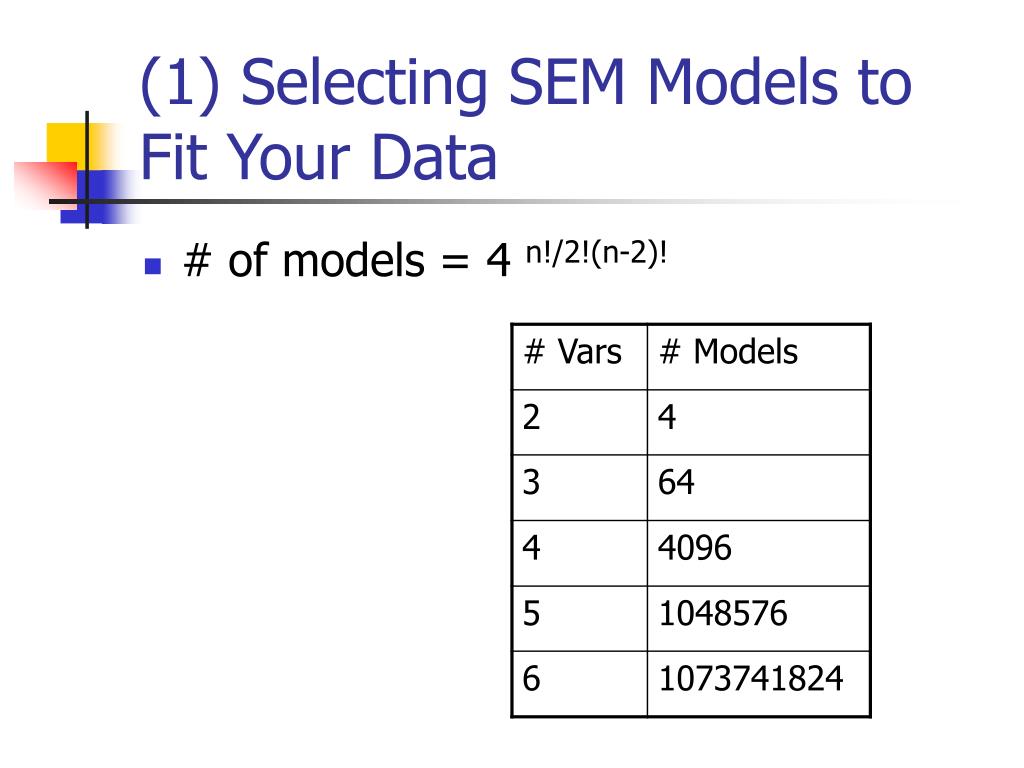Image resolution: width=1024 pixels, height=768 pixels.
Task: Select the cell with 2 variables
Action: click(x=579, y=422)
